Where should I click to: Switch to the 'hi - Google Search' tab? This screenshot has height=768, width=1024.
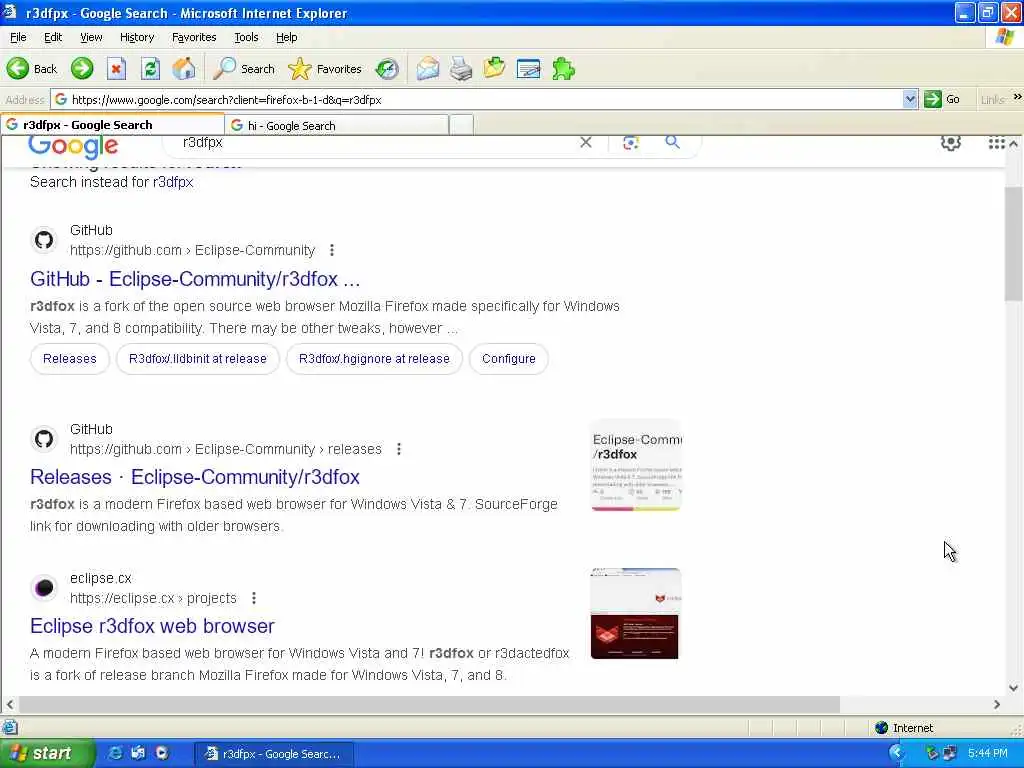pos(337,125)
